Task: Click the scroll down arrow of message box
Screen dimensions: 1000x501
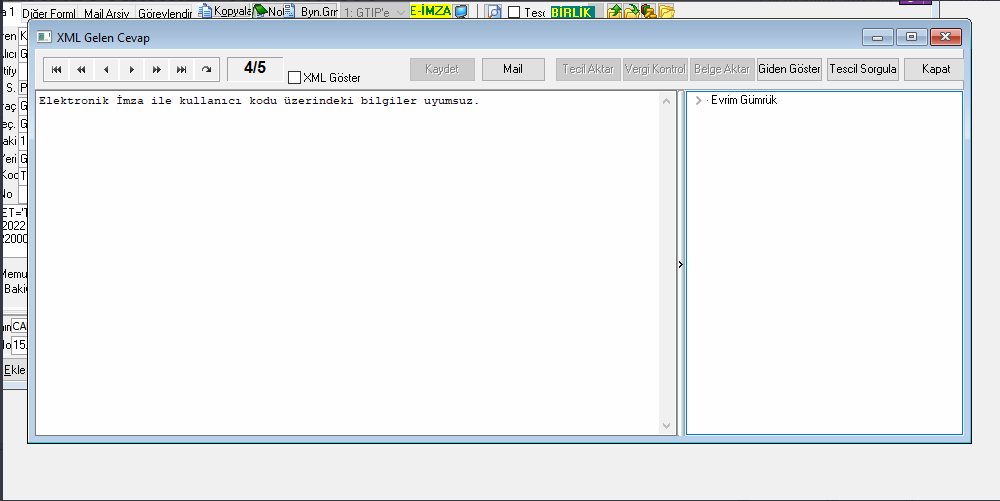Action: (x=666, y=426)
